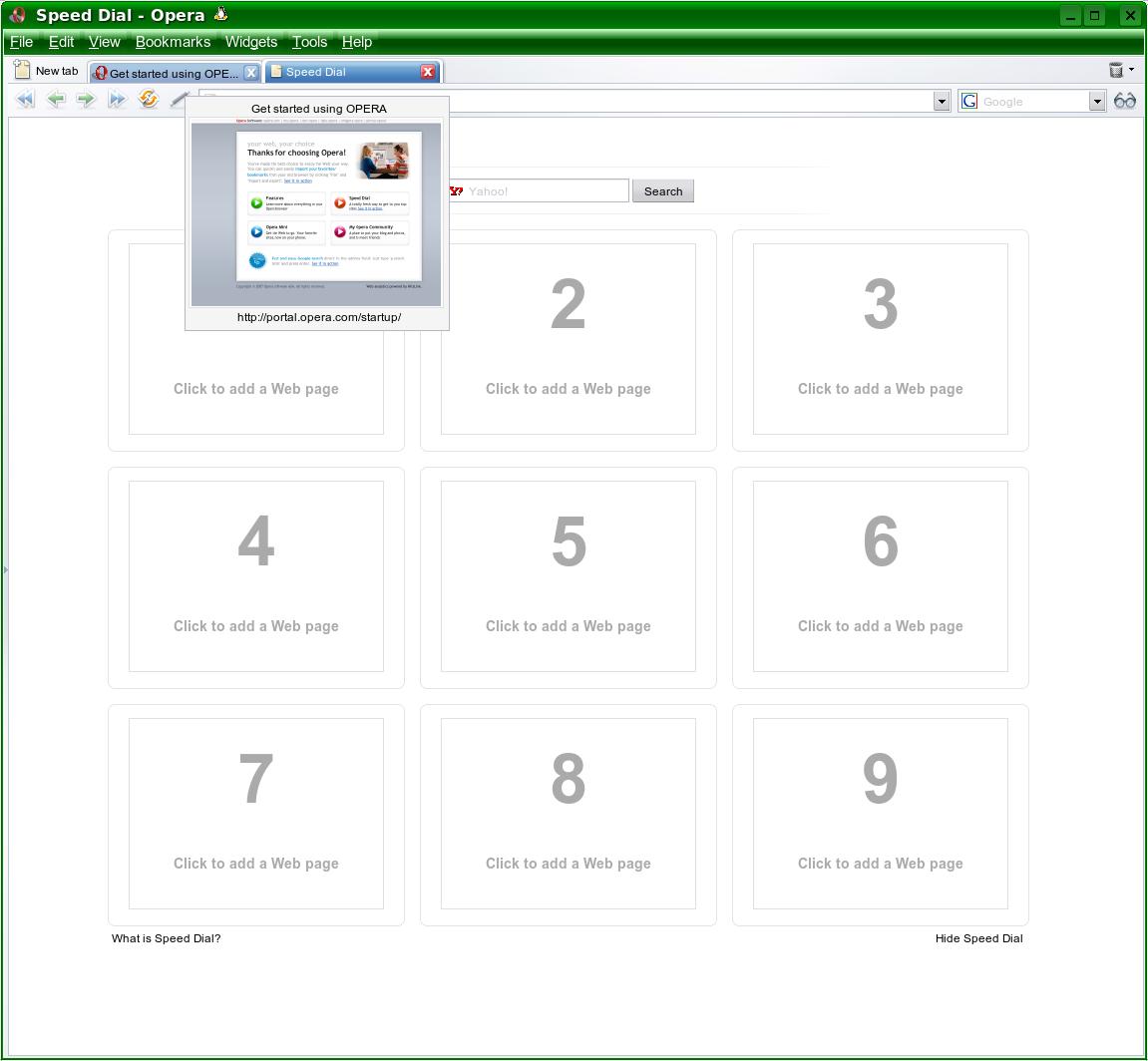Click the Opera logo in the title bar
The width and height of the screenshot is (1148, 1061).
18,15
